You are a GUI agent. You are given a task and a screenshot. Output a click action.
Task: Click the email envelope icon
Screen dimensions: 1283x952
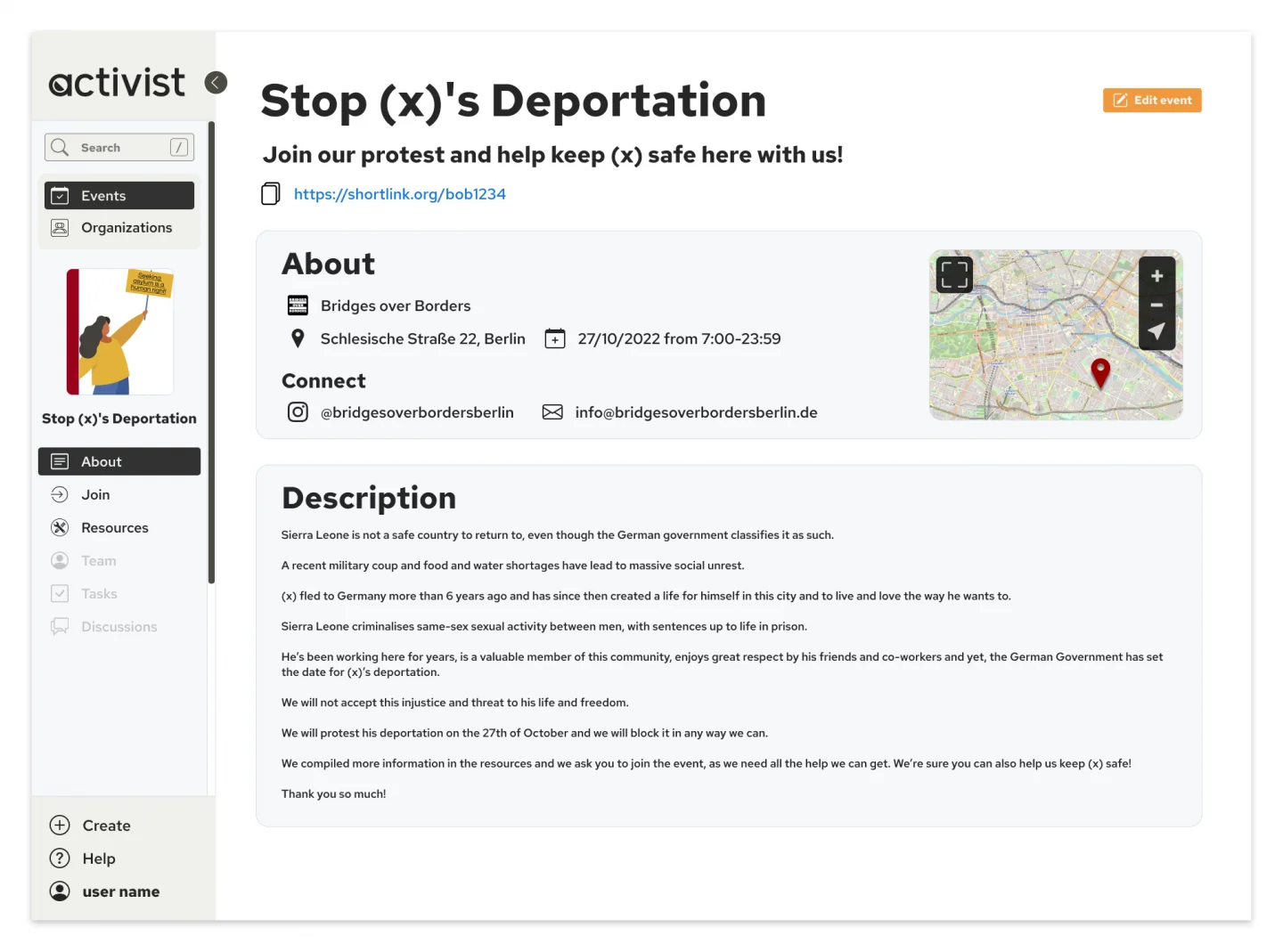pyautogui.click(x=552, y=412)
